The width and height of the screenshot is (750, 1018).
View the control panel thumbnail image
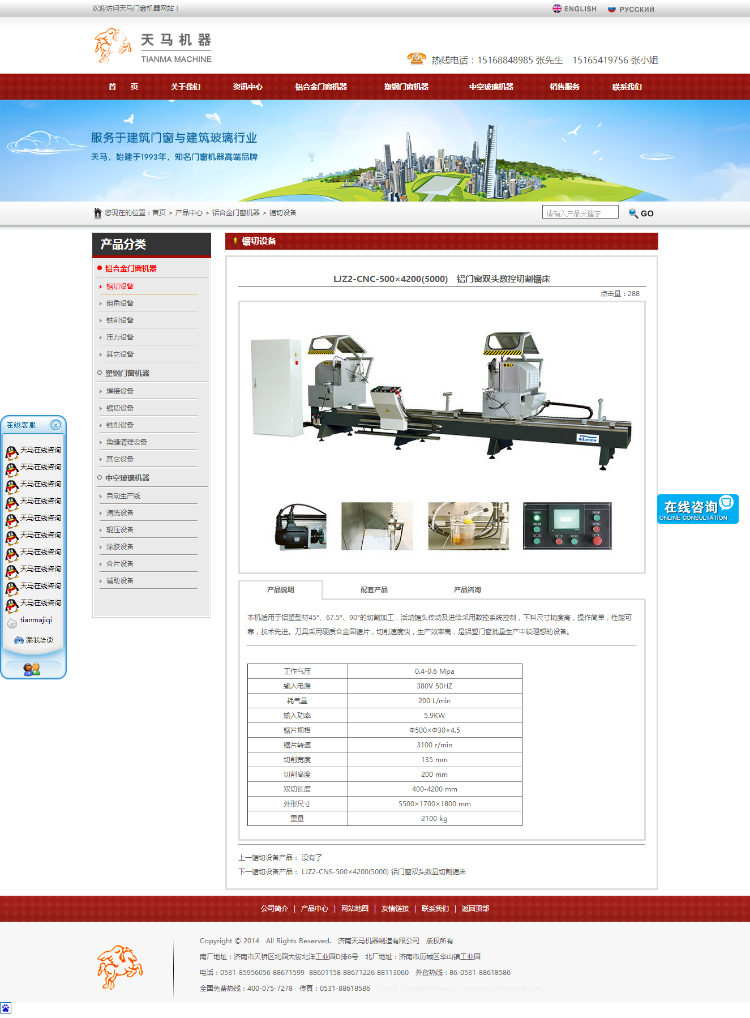coord(567,526)
